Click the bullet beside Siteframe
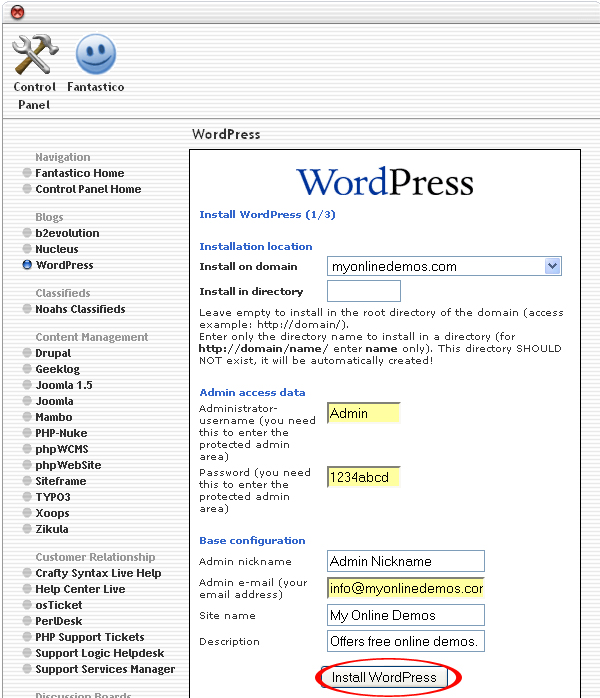The width and height of the screenshot is (600, 698). click(27, 481)
